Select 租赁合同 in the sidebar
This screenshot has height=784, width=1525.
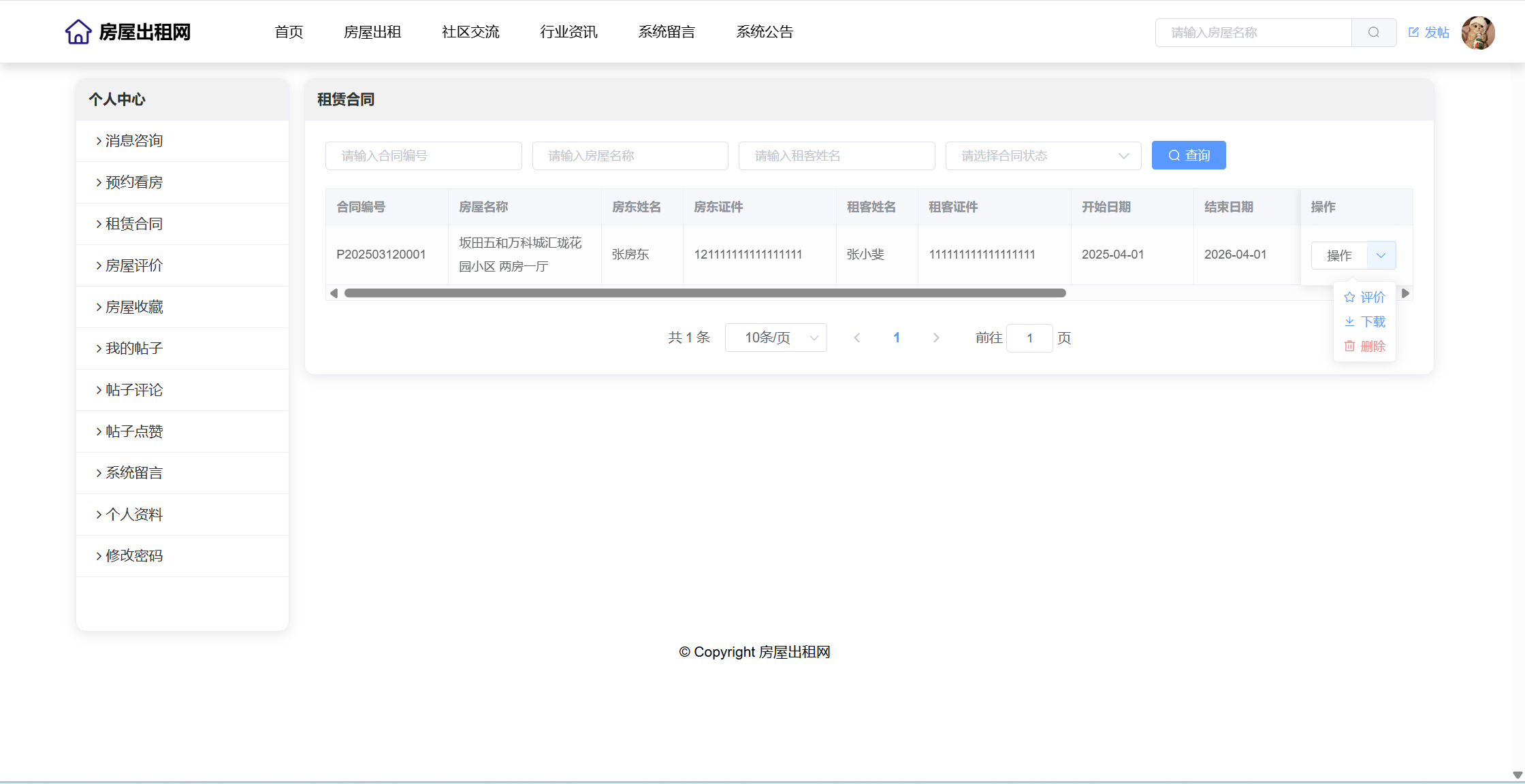click(134, 224)
